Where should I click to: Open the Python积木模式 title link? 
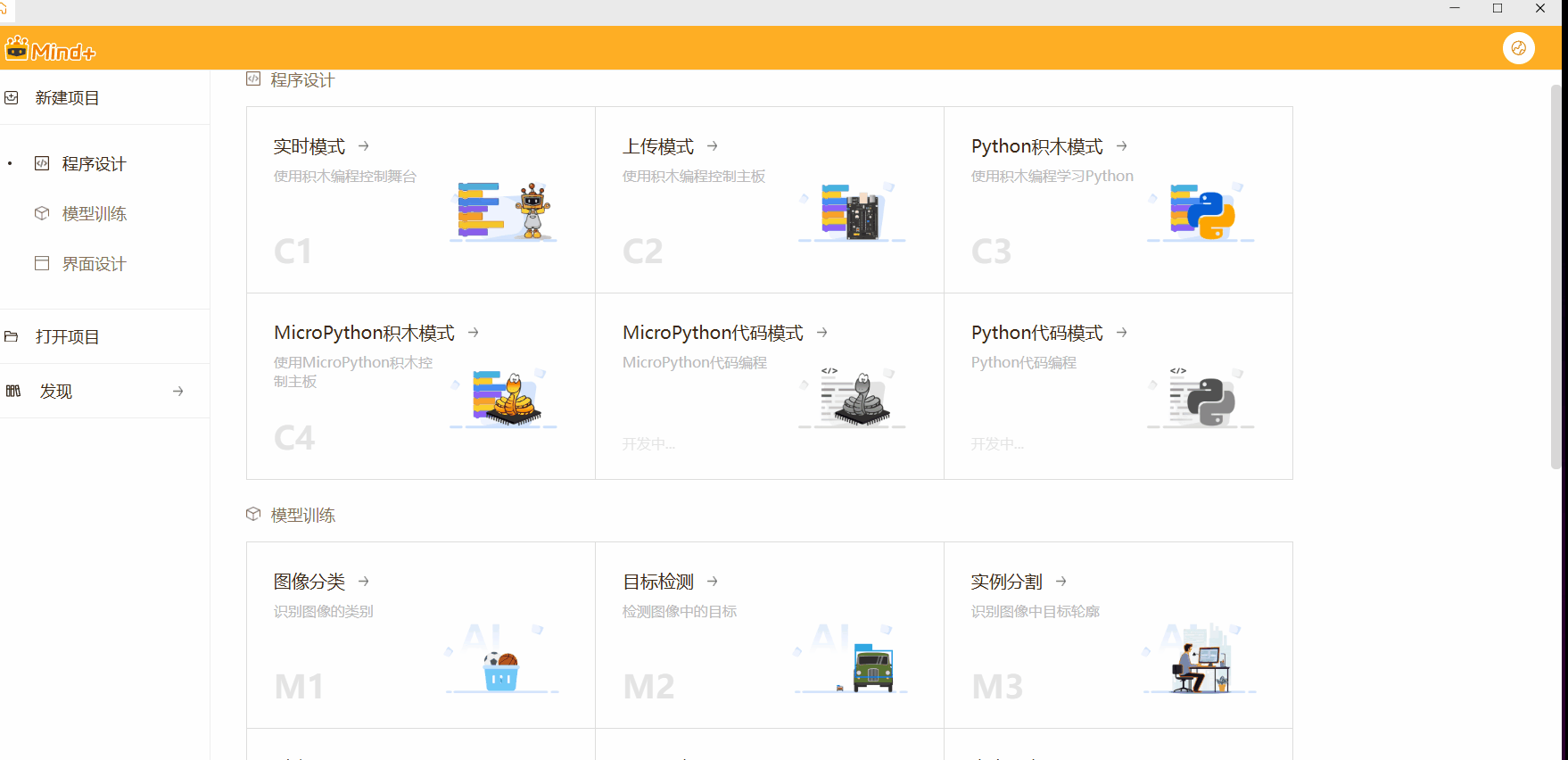[x=1036, y=146]
